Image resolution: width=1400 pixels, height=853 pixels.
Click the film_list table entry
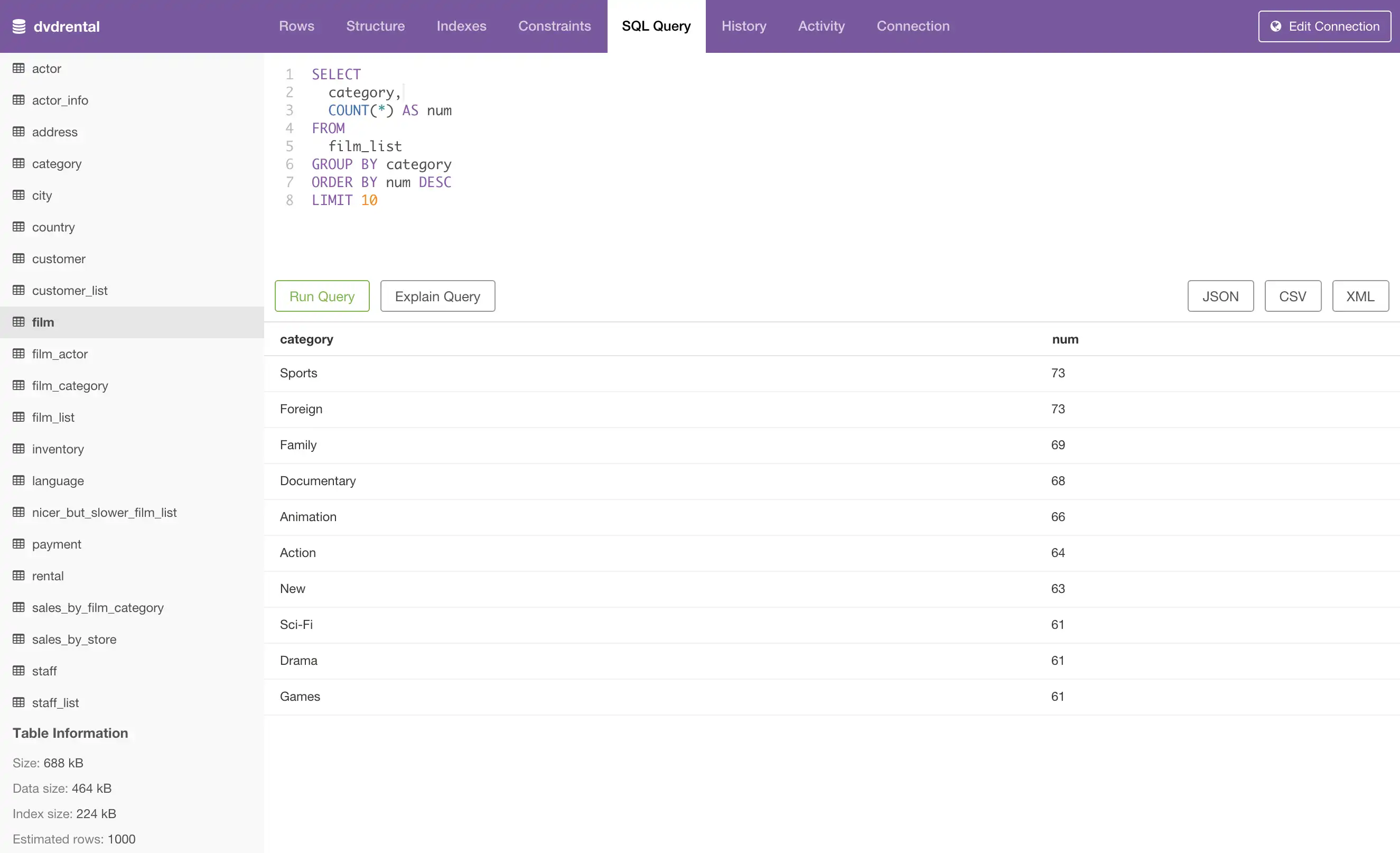tap(53, 417)
